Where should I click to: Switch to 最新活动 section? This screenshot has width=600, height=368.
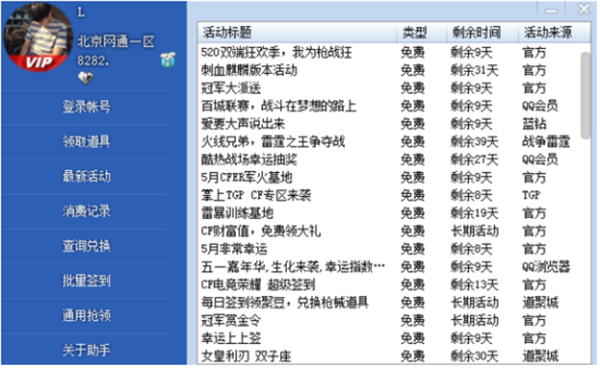(86, 176)
